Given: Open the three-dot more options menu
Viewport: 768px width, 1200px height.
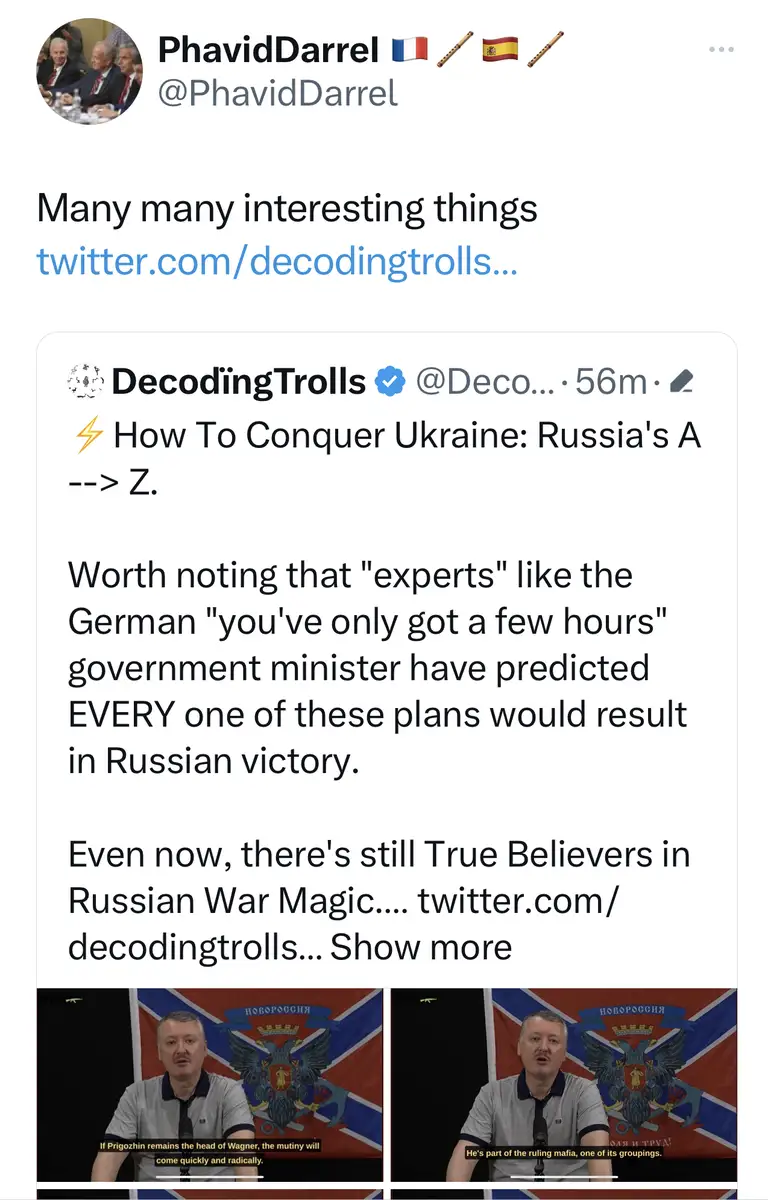Looking at the screenshot, I should 722,48.
